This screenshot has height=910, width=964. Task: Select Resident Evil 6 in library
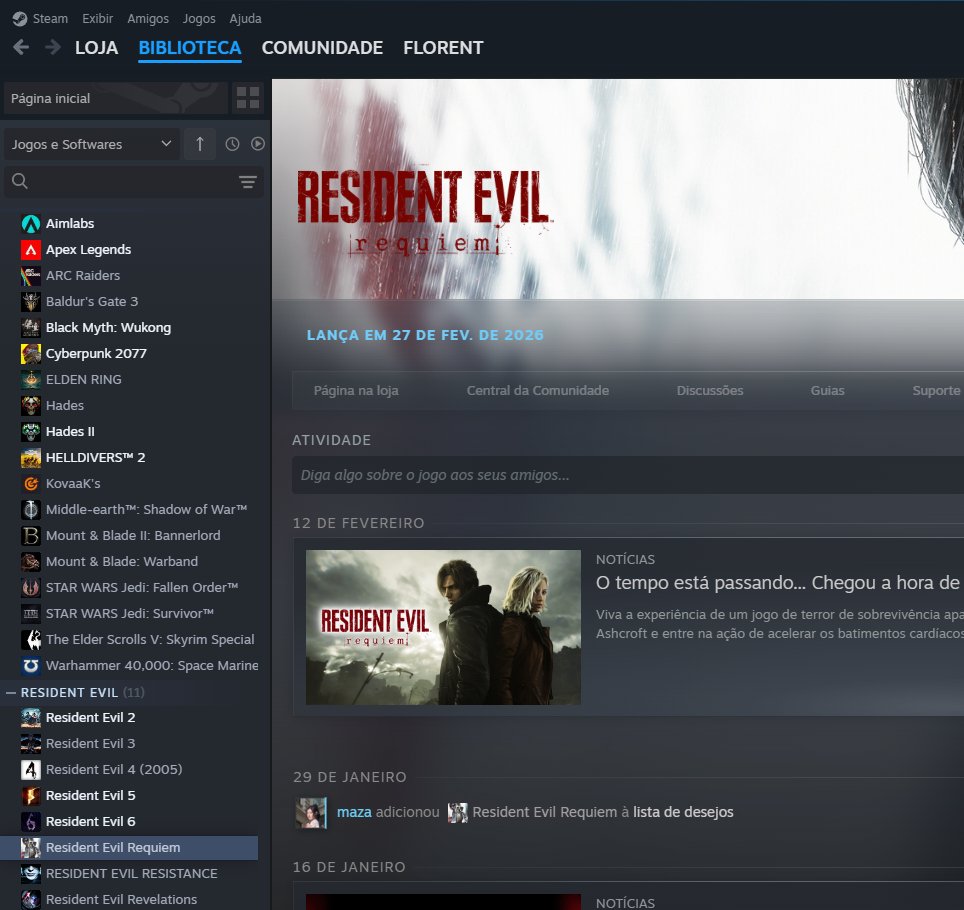click(129, 821)
